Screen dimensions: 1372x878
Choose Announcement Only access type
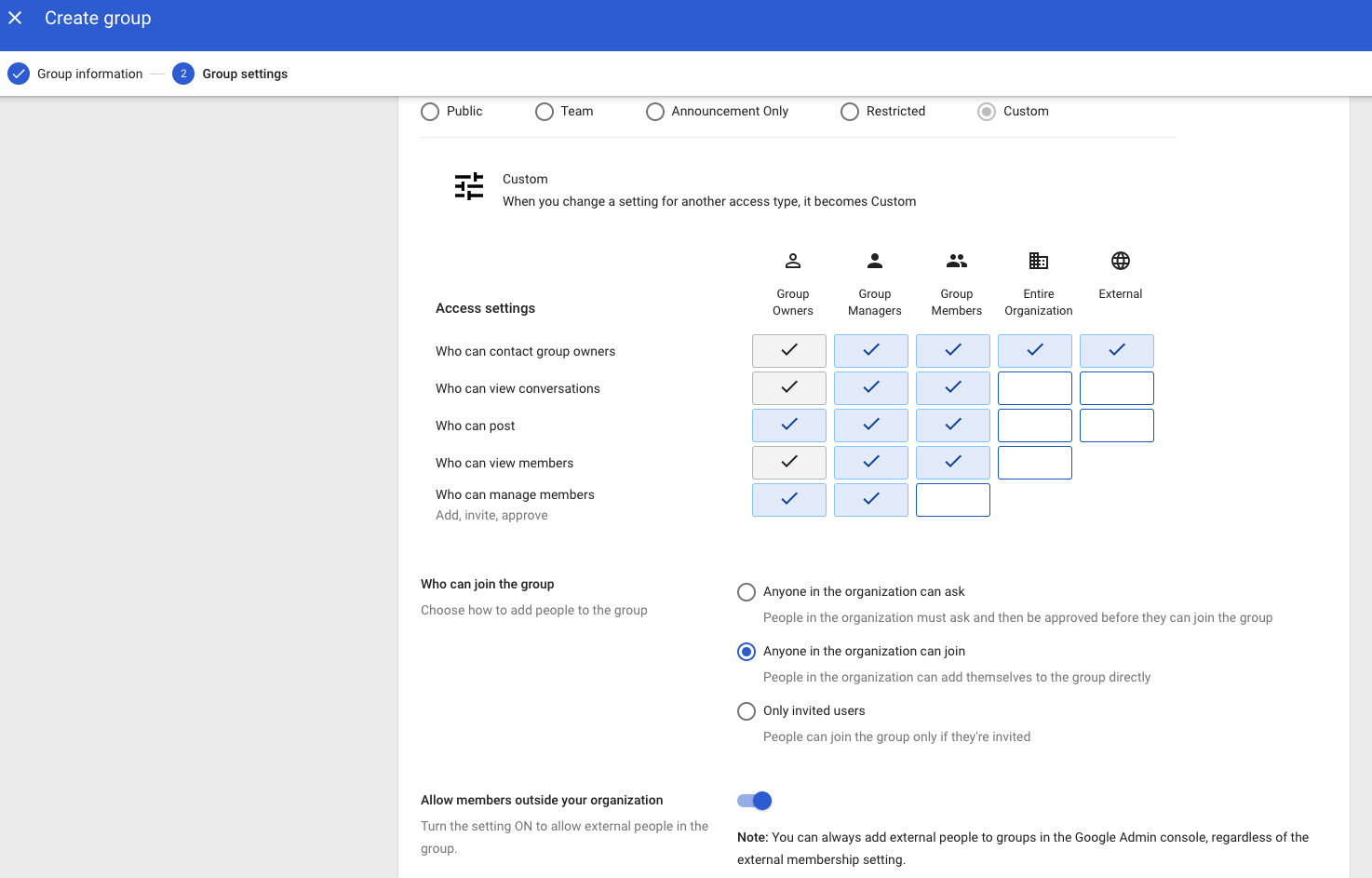click(655, 112)
